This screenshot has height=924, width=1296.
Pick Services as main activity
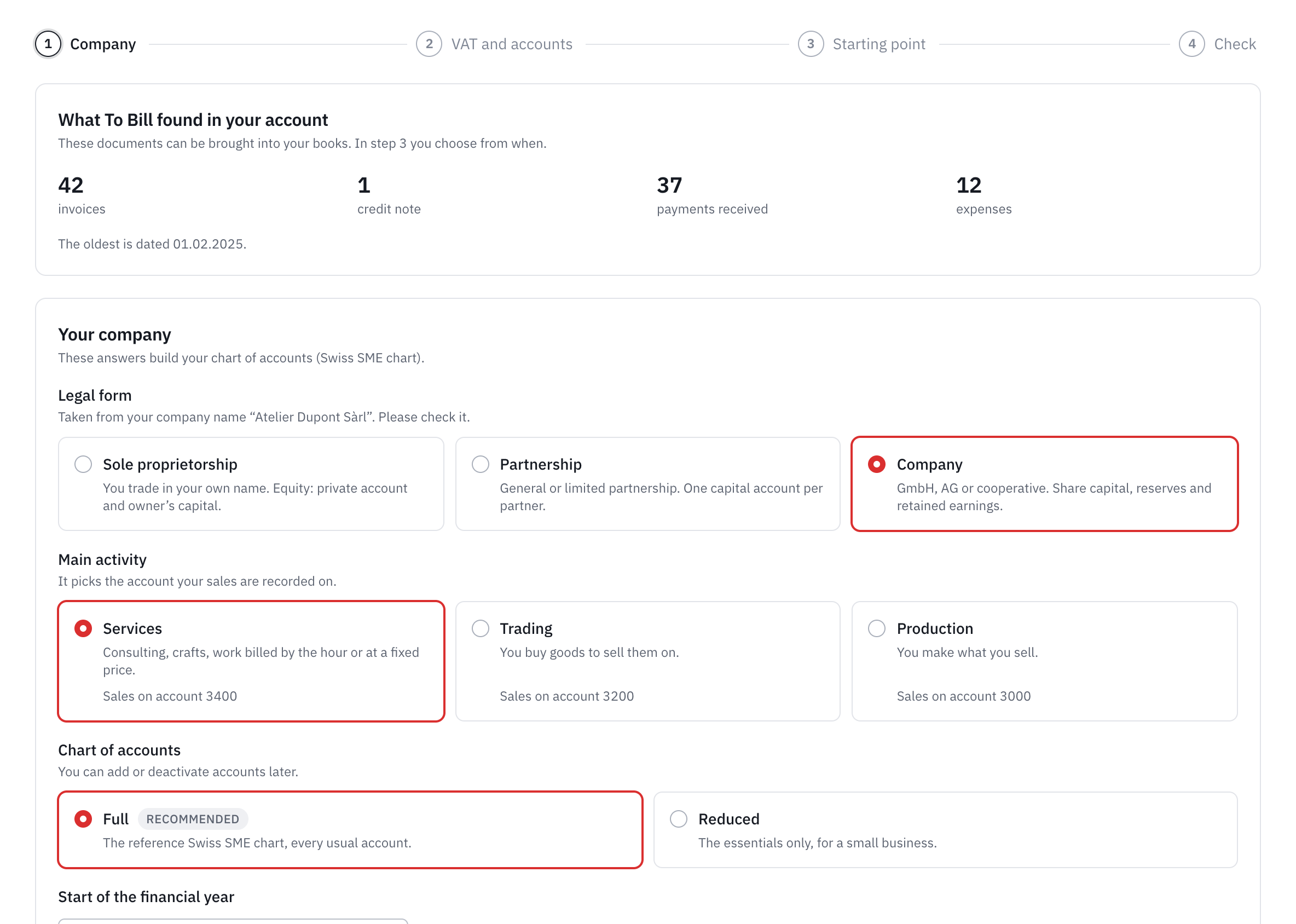(251, 661)
